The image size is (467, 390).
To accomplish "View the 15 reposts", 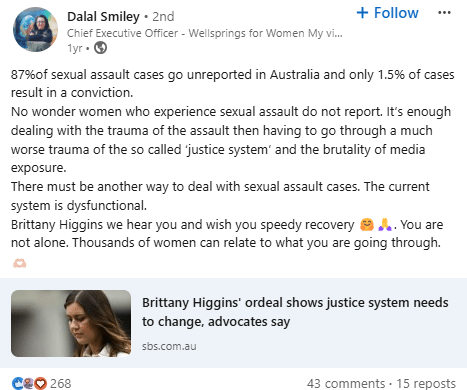I will [x=426, y=383].
